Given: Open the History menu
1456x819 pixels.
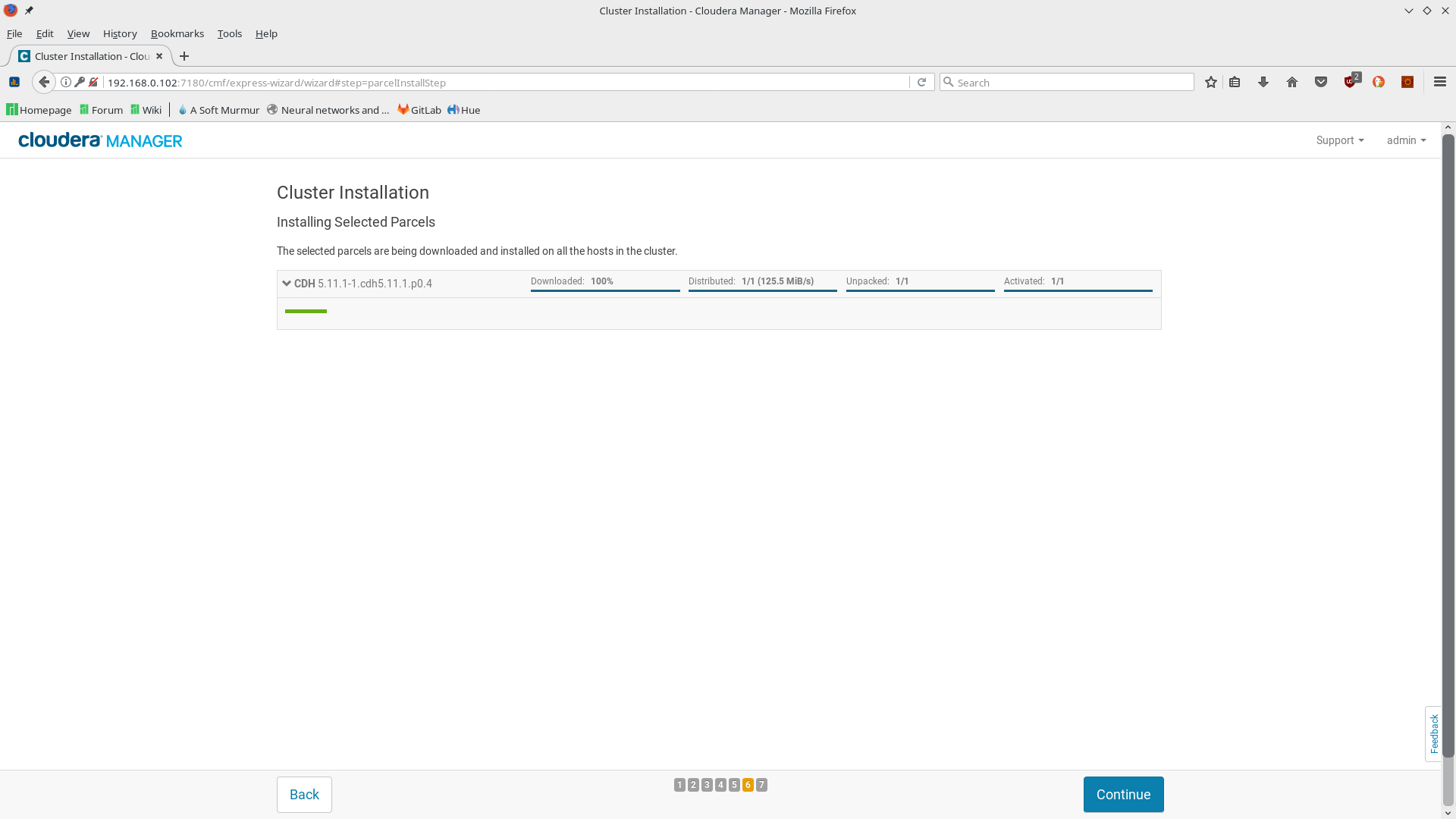Looking at the screenshot, I should (120, 33).
